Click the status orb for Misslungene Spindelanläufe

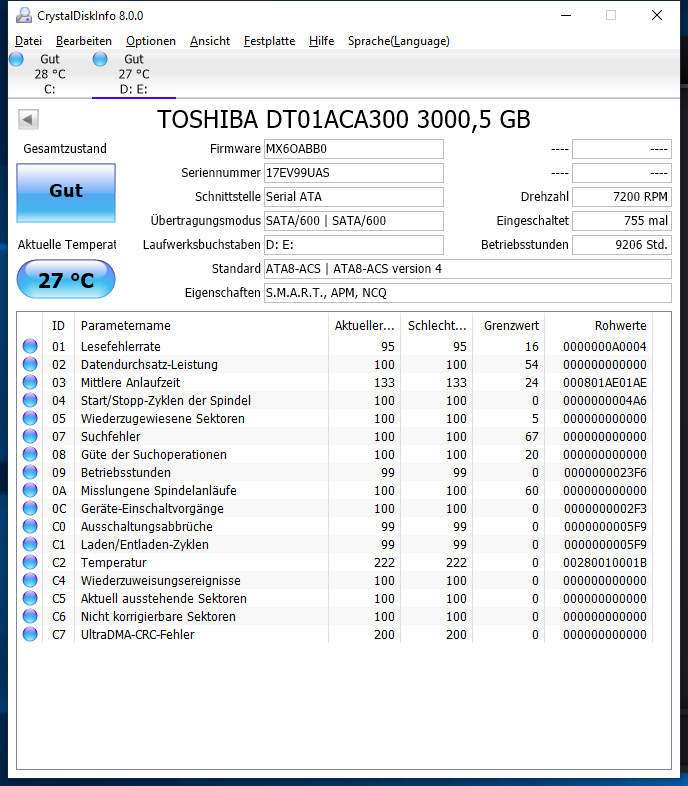click(30, 491)
